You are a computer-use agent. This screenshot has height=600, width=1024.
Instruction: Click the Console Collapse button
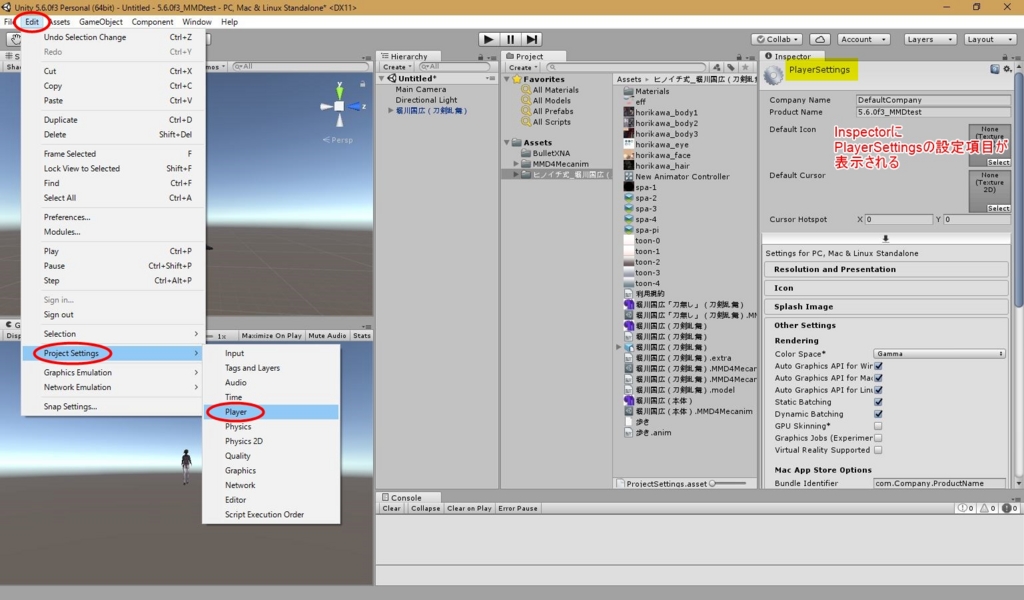425,508
